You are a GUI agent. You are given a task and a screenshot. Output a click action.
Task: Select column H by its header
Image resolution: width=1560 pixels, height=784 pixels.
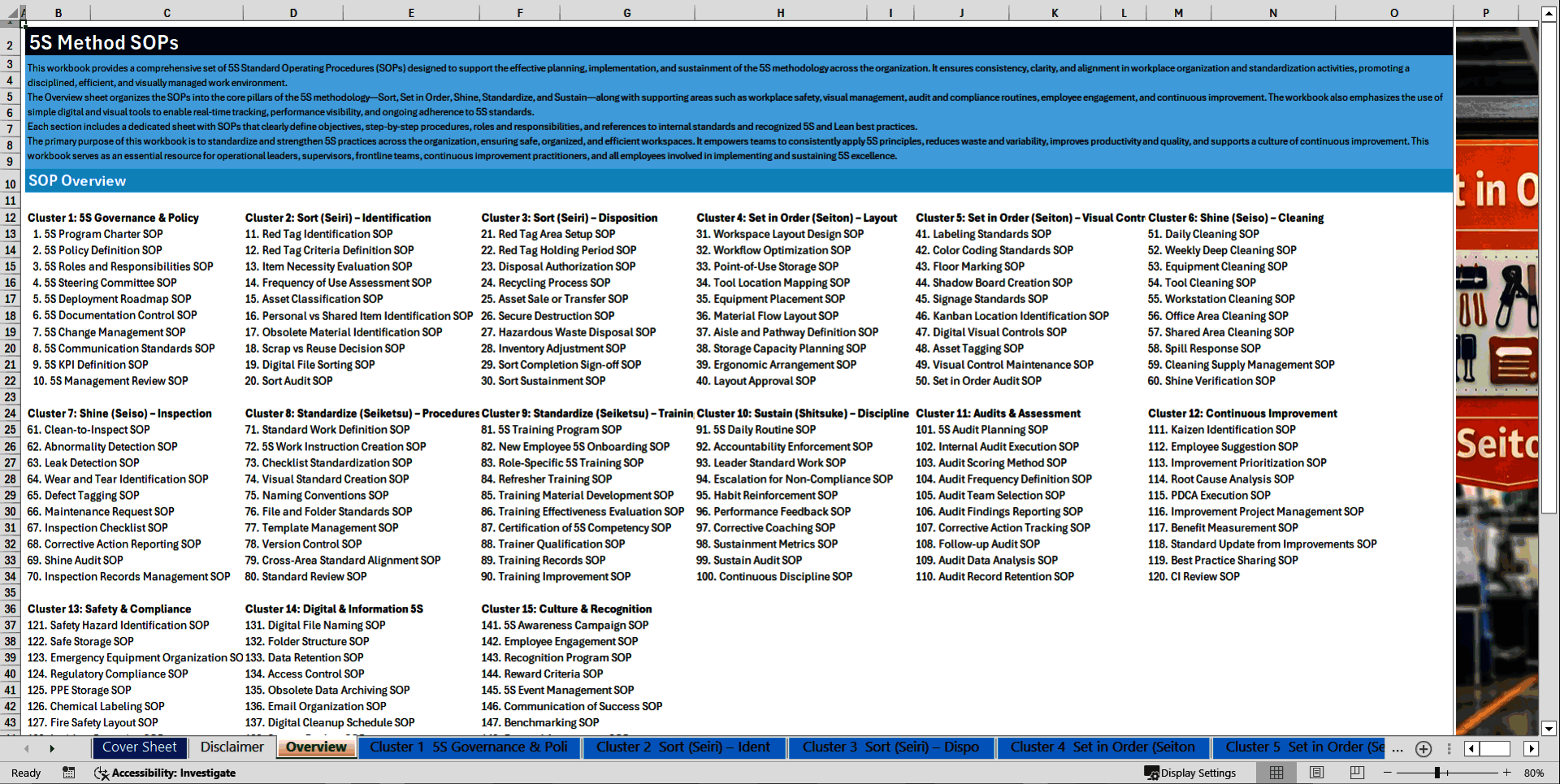pyautogui.click(x=780, y=12)
